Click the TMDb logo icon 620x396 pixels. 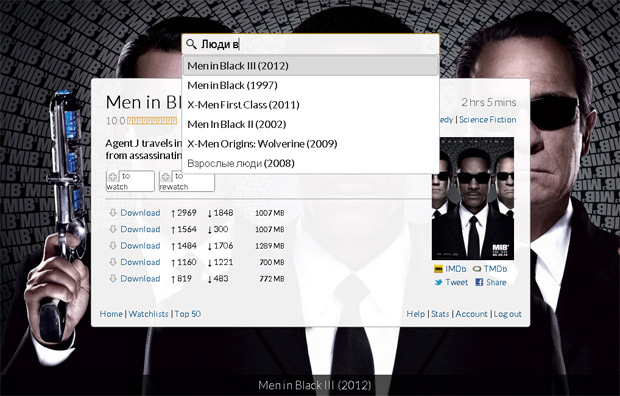coord(477,269)
